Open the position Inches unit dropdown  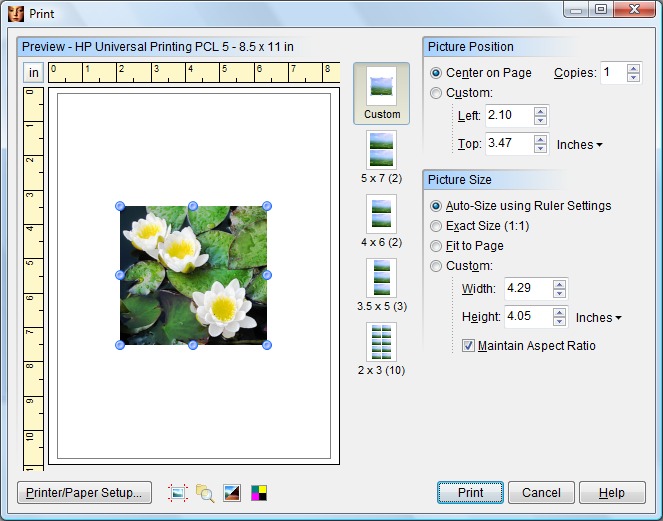pyautogui.click(x=580, y=145)
